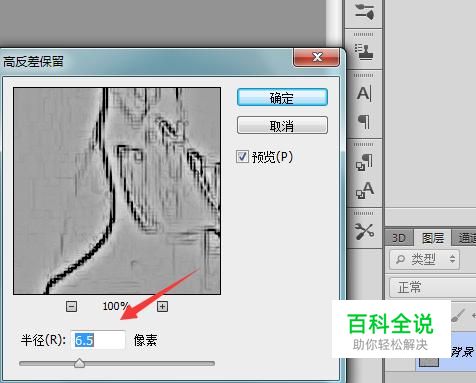Open the Tool Presets panel icon
This screenshot has width=476, height=383.
pyautogui.click(x=364, y=231)
